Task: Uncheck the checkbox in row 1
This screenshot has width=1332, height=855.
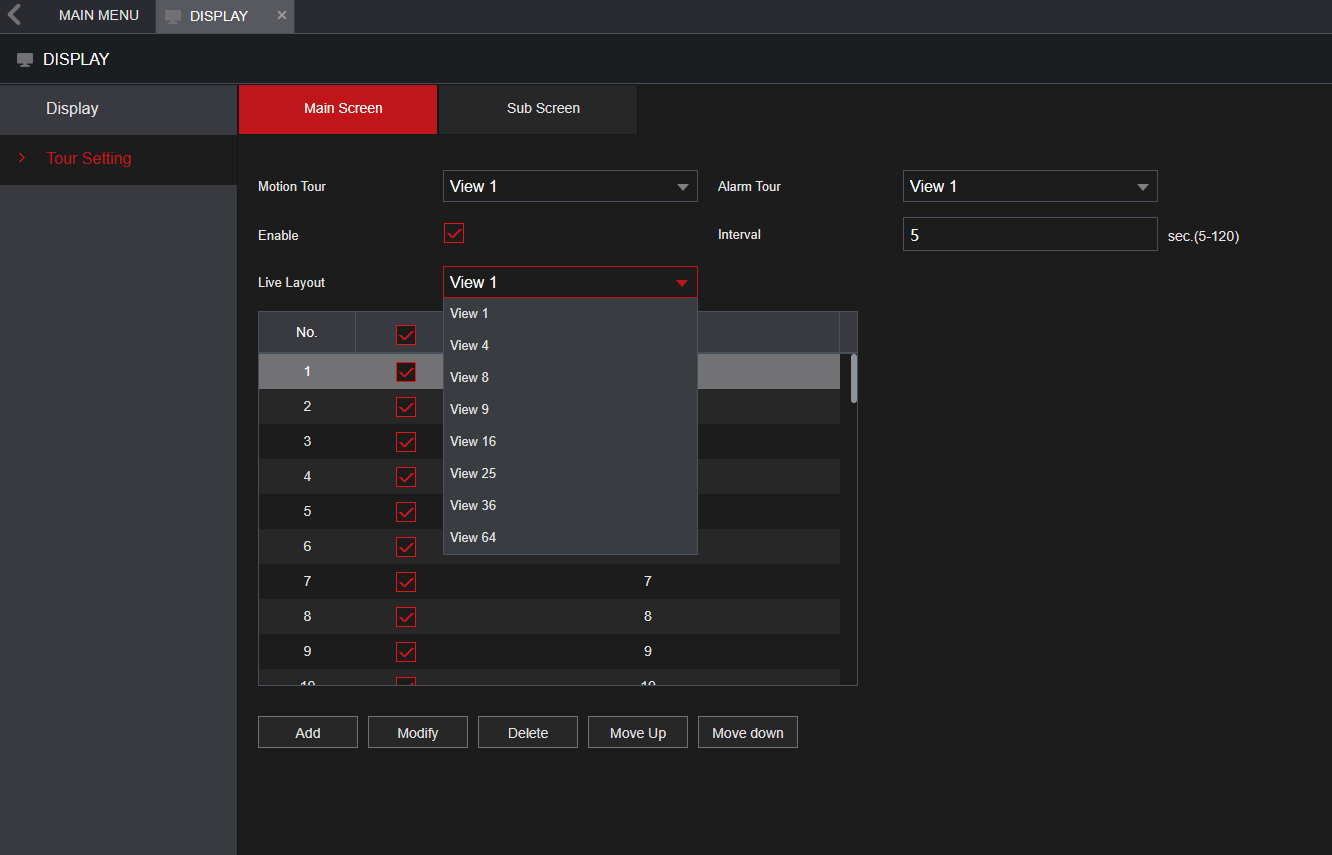Action: point(406,372)
